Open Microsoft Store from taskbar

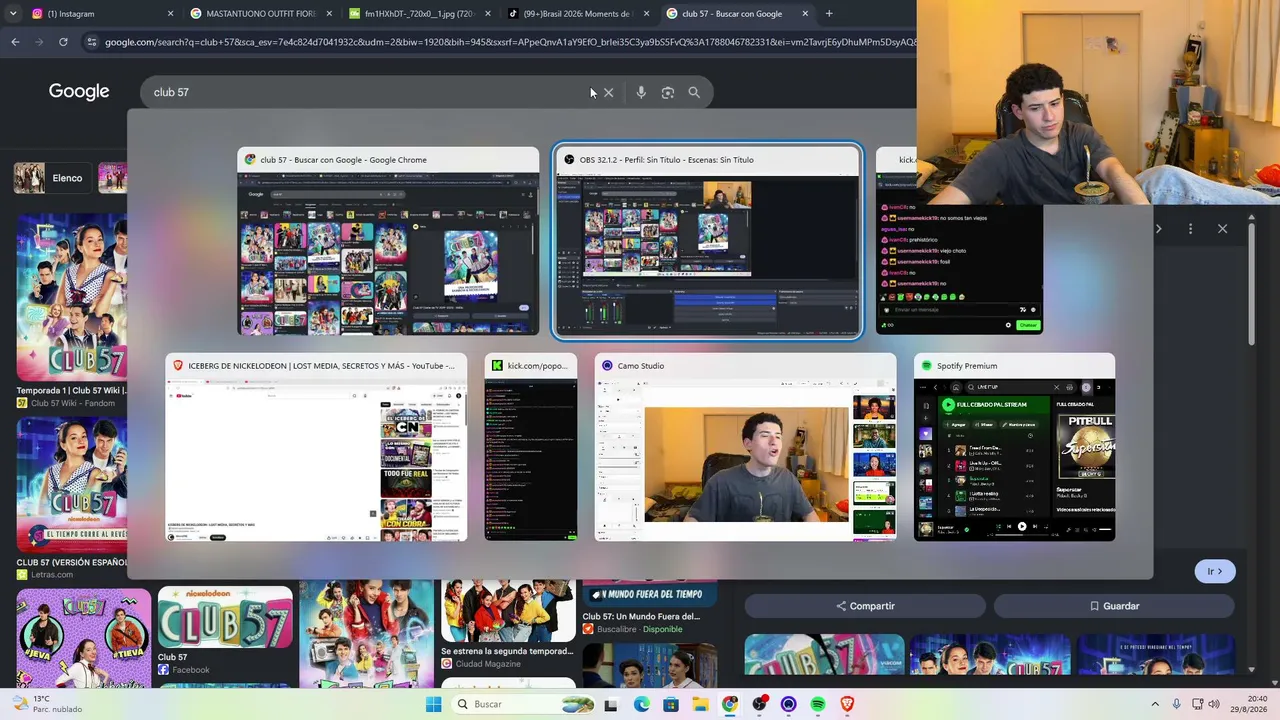click(x=671, y=704)
